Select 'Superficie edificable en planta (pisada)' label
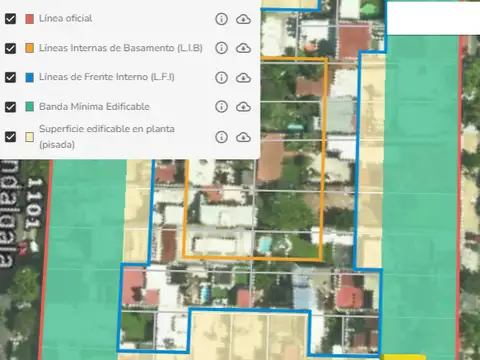480x360 pixels. pyautogui.click(x=107, y=137)
